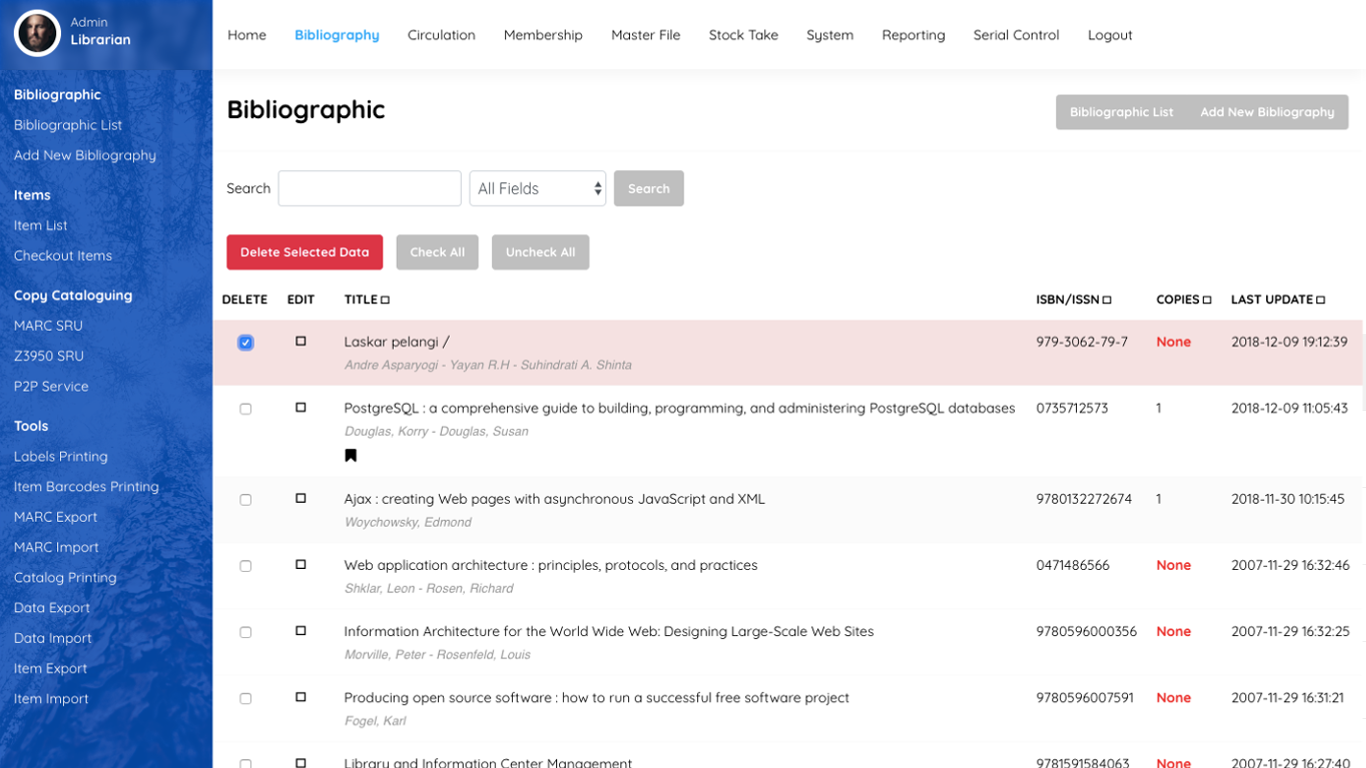Sort by Title column sort icon
The height and width of the screenshot is (768, 1366).
pyautogui.click(x=385, y=300)
